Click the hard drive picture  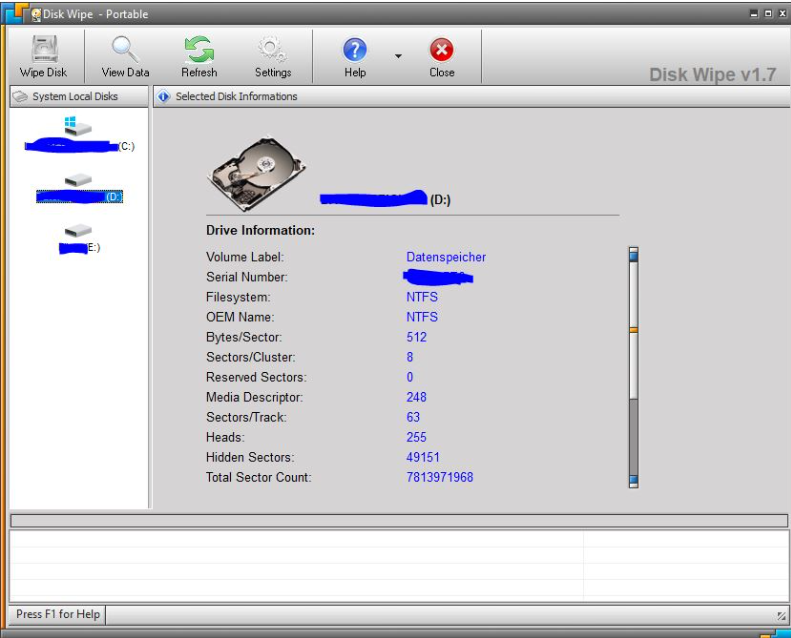point(257,173)
